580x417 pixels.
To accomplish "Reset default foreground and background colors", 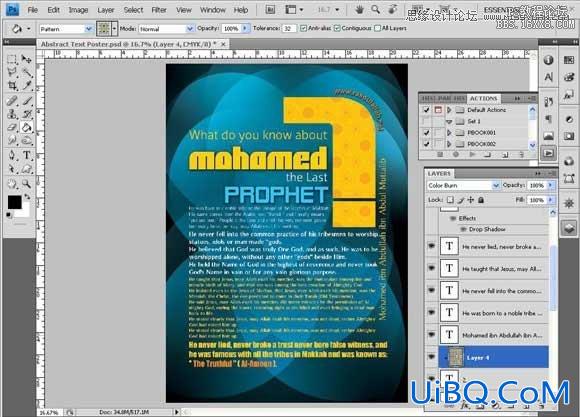I will pyautogui.click(x=9, y=215).
